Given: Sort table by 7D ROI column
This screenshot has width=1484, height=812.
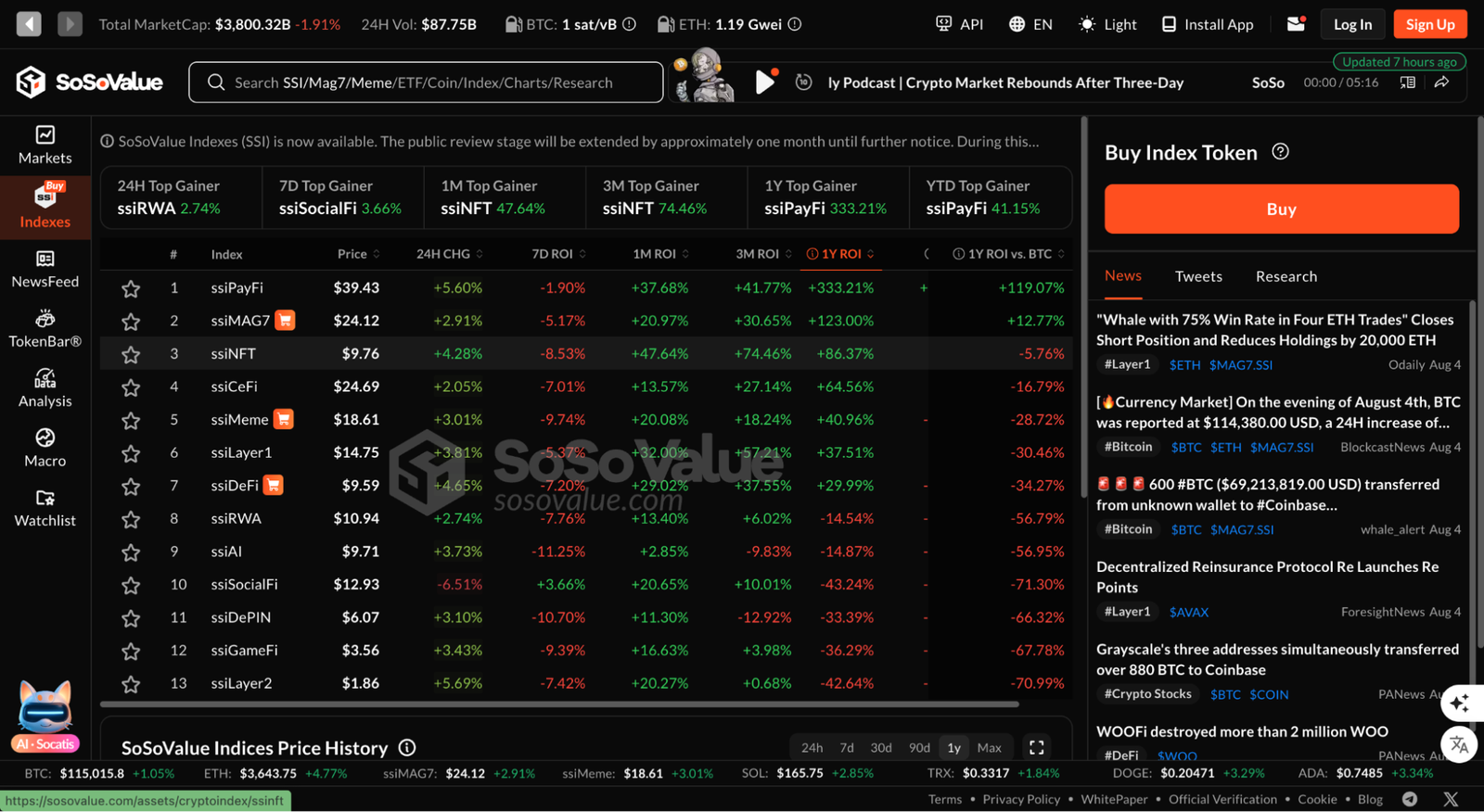Looking at the screenshot, I should [x=558, y=254].
